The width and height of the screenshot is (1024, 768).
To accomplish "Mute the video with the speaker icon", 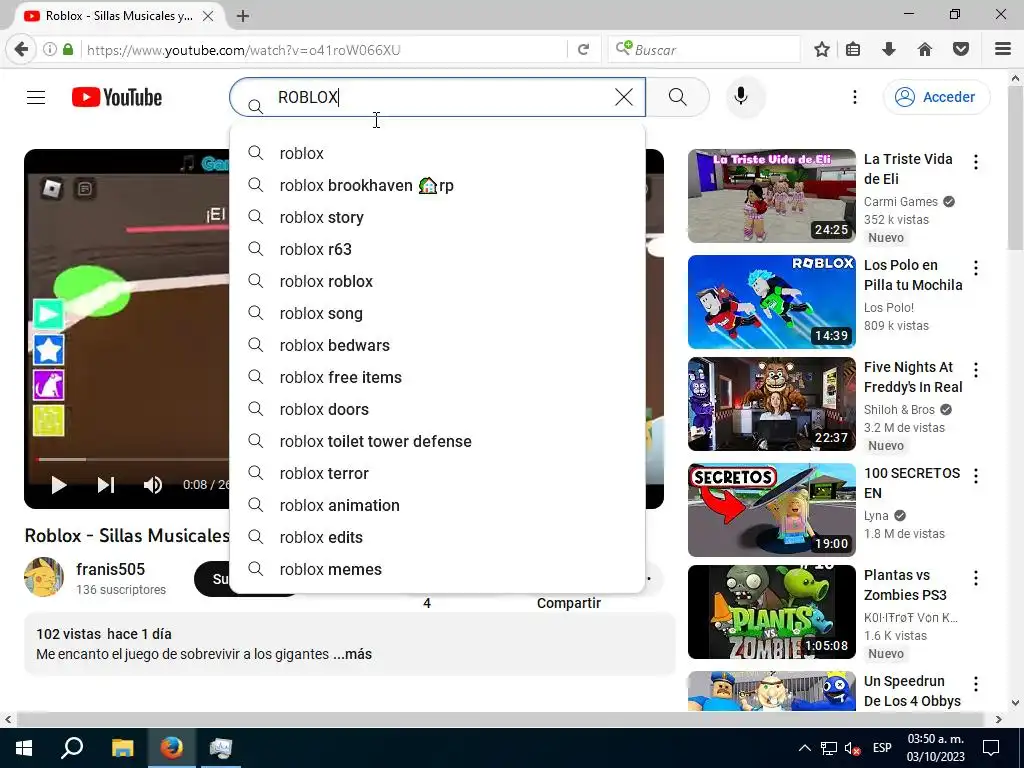I will coord(153,485).
